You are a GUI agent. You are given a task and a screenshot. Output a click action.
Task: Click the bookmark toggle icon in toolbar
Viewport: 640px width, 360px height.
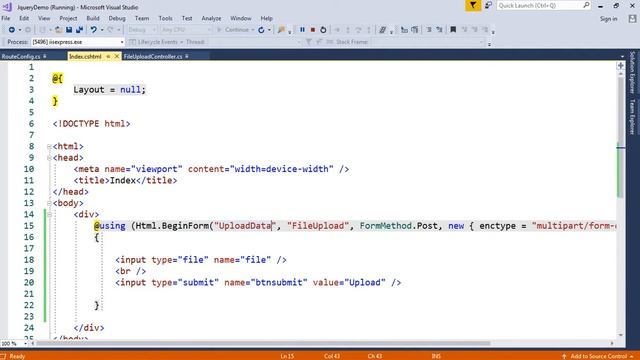(453, 30)
